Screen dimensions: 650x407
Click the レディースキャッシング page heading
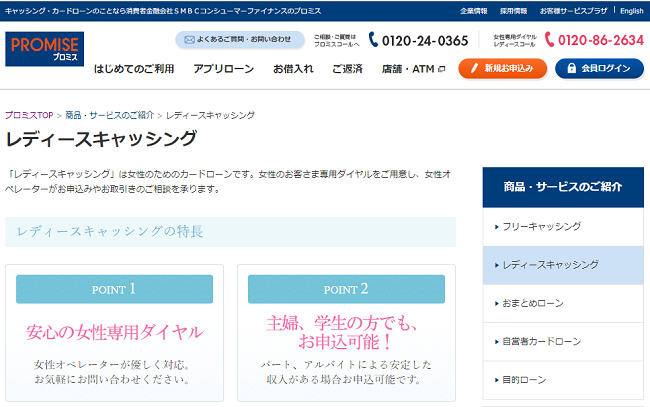(x=101, y=139)
